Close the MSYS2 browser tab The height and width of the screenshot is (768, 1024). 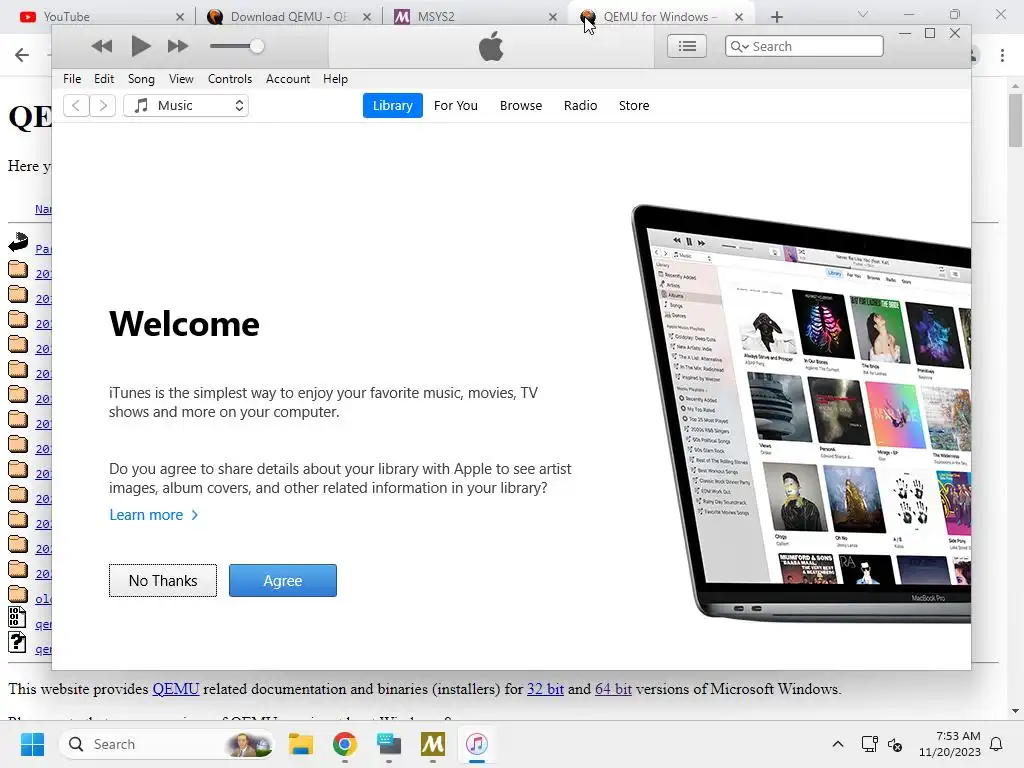[x=553, y=17]
